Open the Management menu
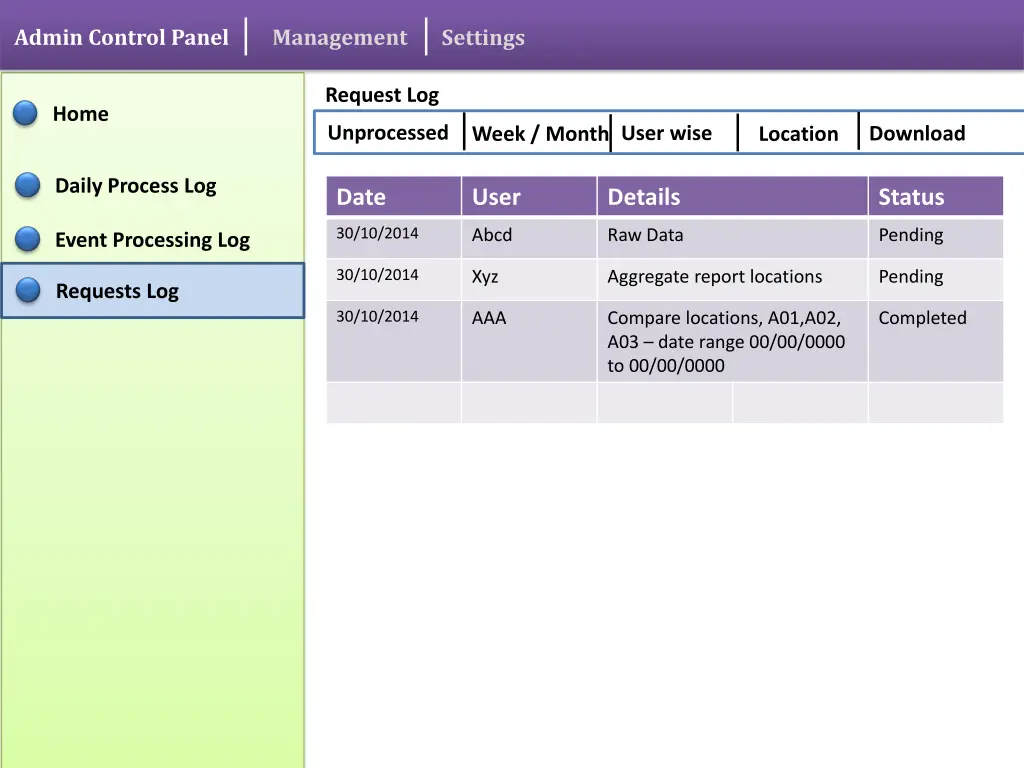Viewport: 1024px width, 768px height. pos(339,38)
